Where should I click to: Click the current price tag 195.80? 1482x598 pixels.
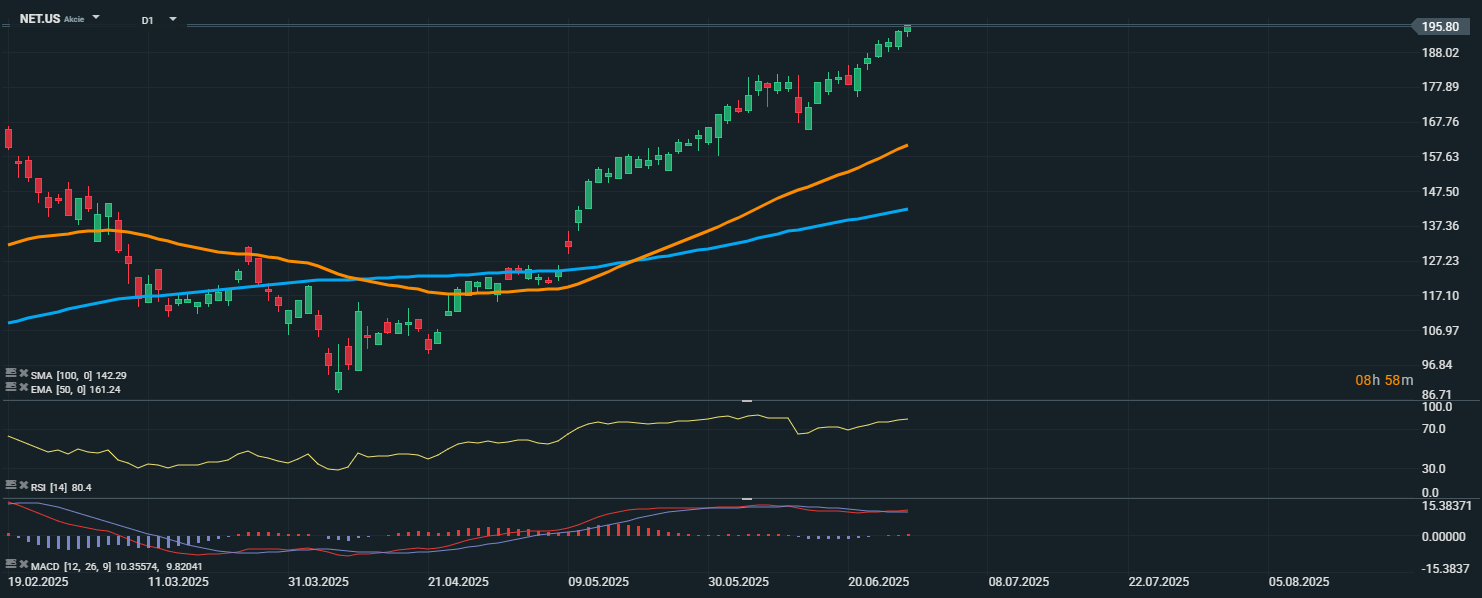tap(1441, 27)
